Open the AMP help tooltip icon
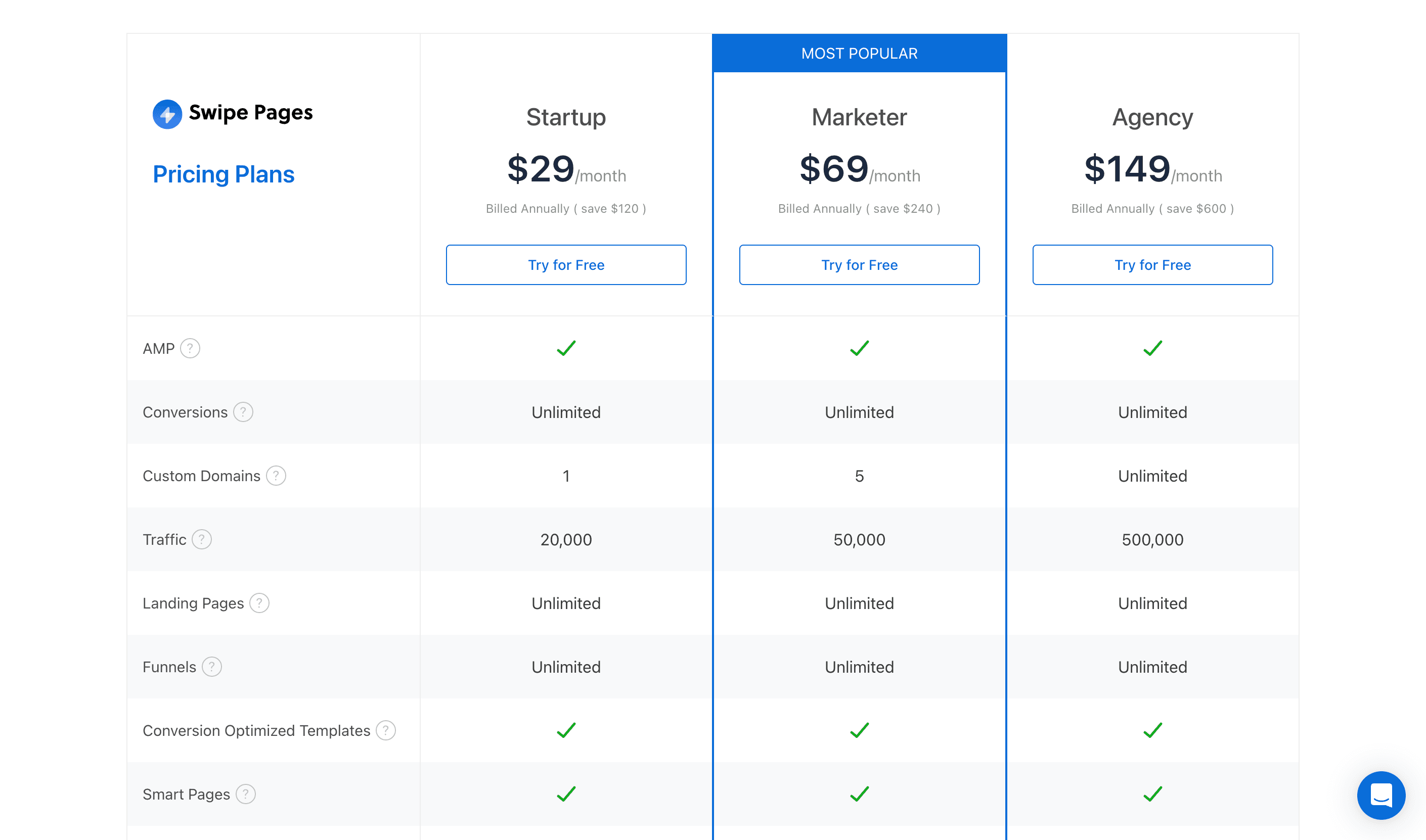1426x840 pixels. [x=190, y=349]
